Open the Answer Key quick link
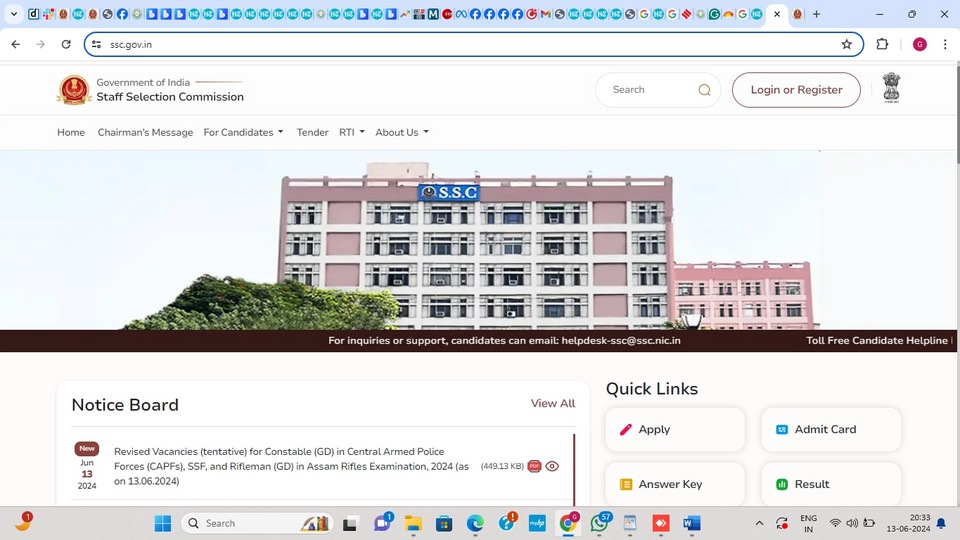960x540 pixels. pyautogui.click(x=675, y=484)
